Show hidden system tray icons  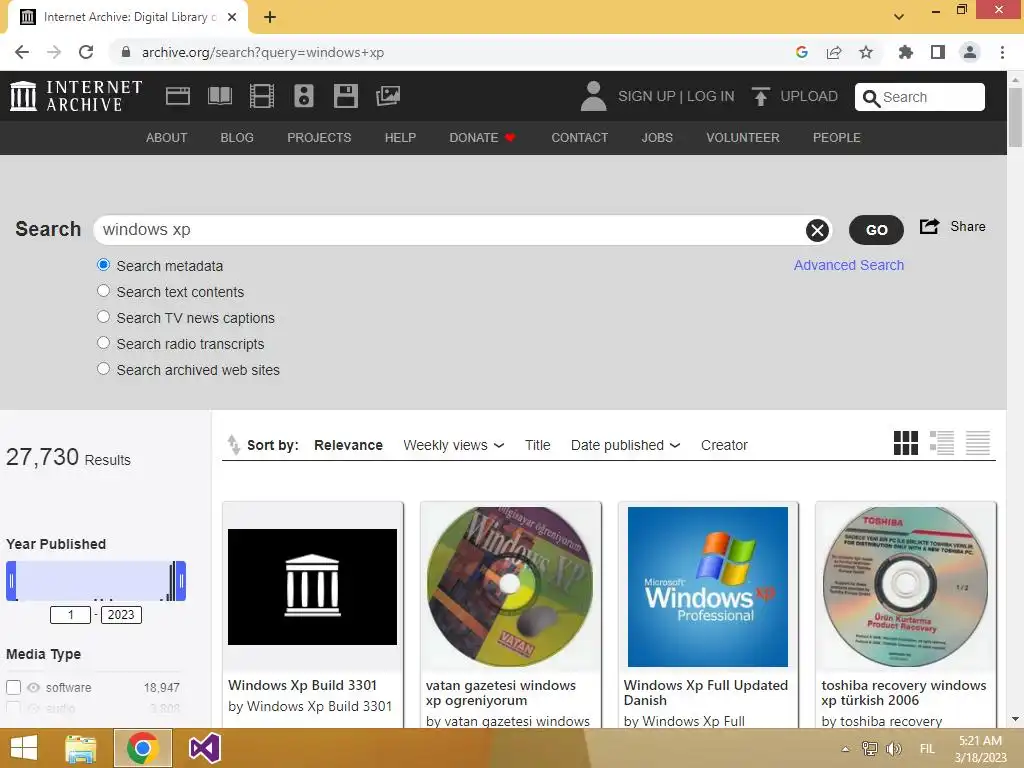click(x=846, y=749)
